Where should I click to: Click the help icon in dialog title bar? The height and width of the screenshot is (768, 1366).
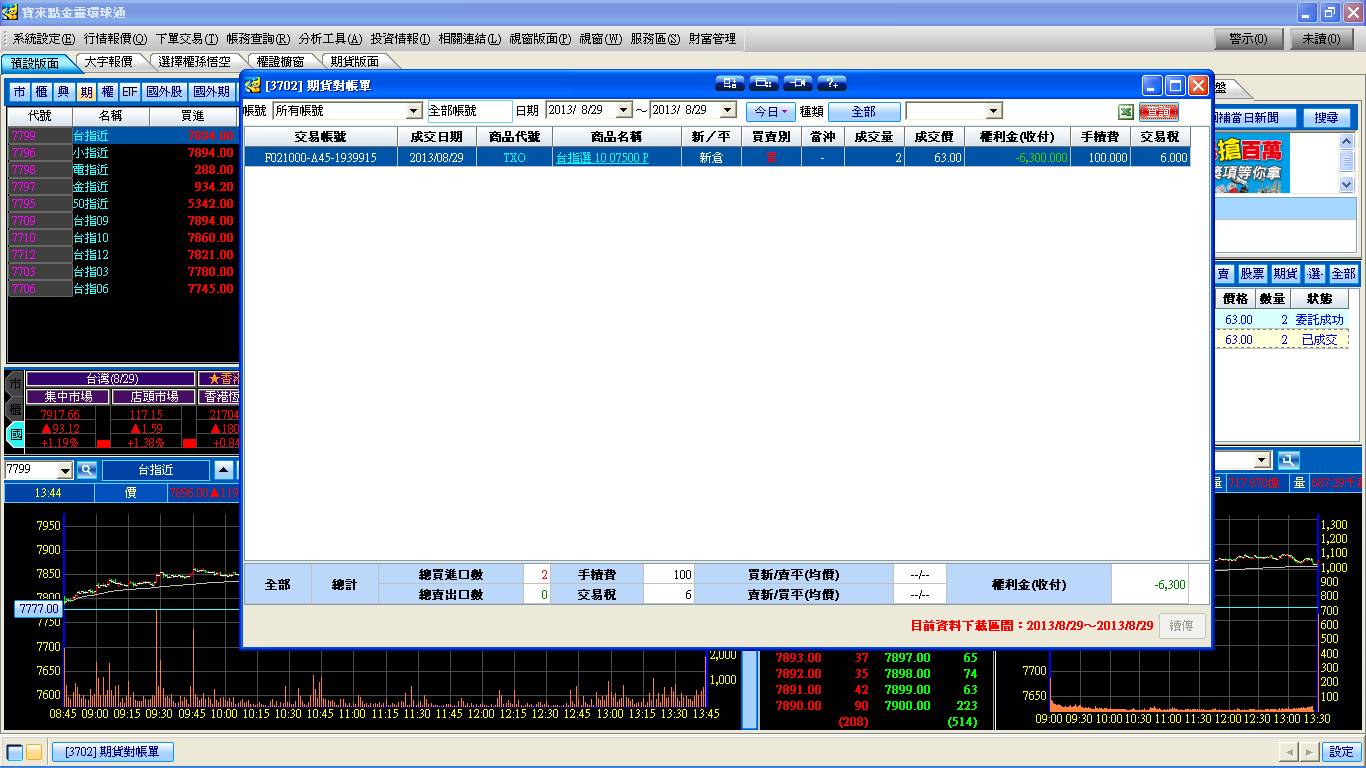(x=832, y=83)
